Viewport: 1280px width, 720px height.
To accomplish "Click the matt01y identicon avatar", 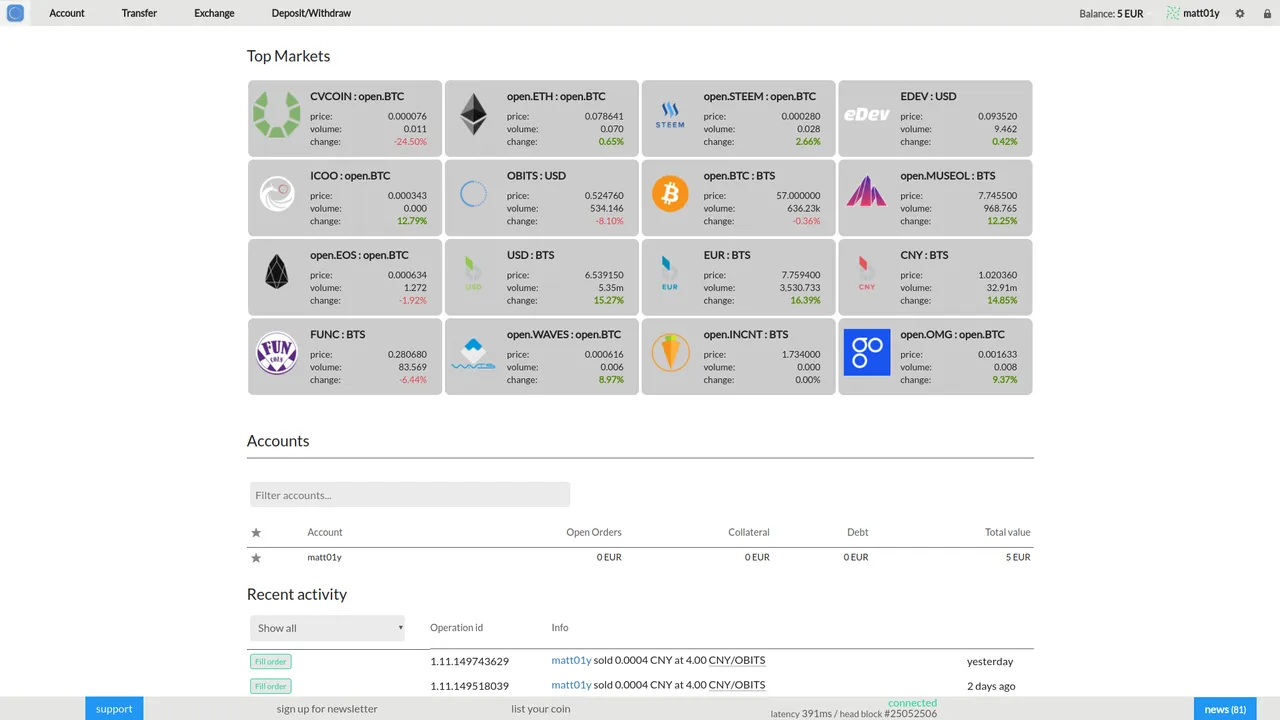I will coord(1173,14).
